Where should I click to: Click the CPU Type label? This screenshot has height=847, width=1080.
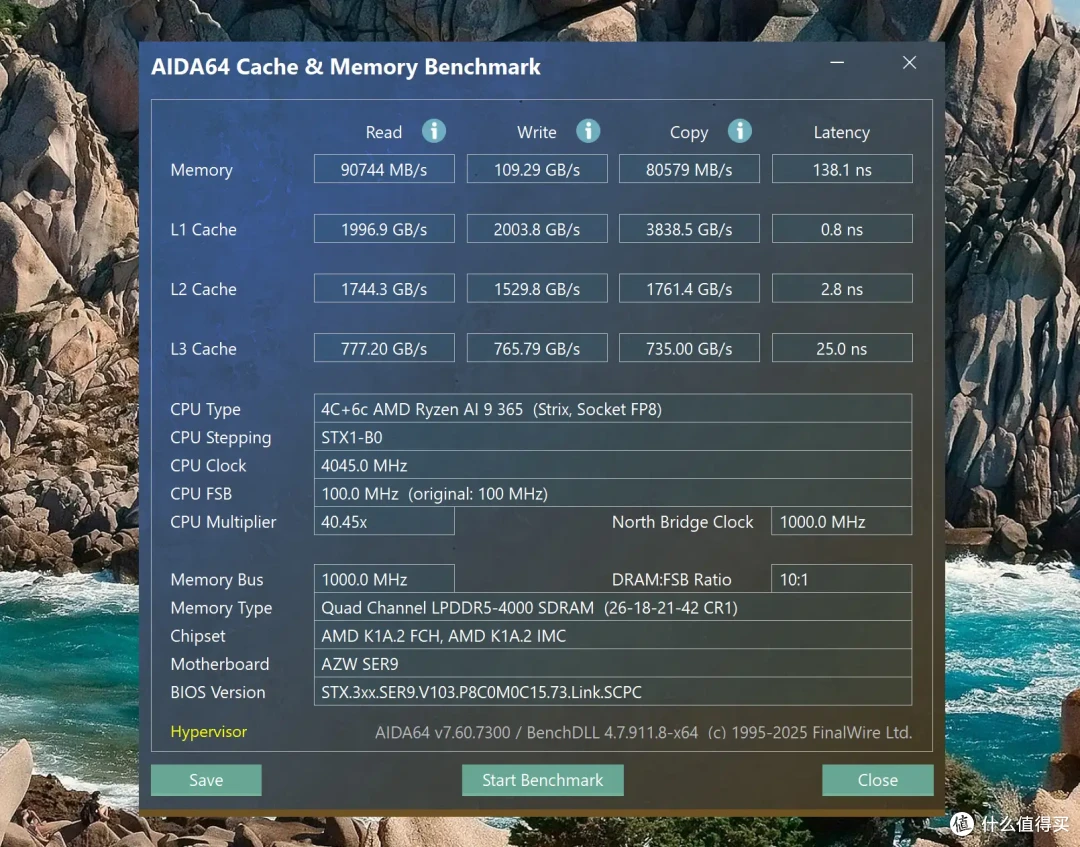click(x=205, y=410)
